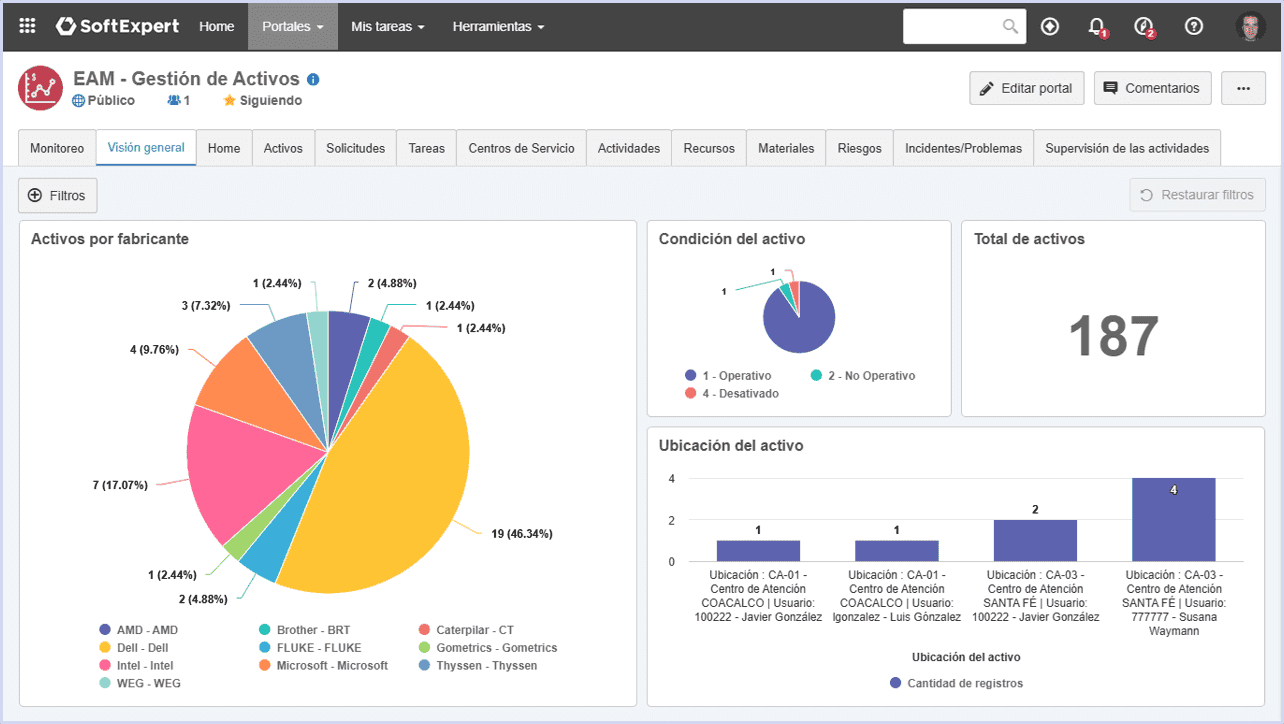
Task: Open the add new plus icon
Action: (x=1050, y=27)
